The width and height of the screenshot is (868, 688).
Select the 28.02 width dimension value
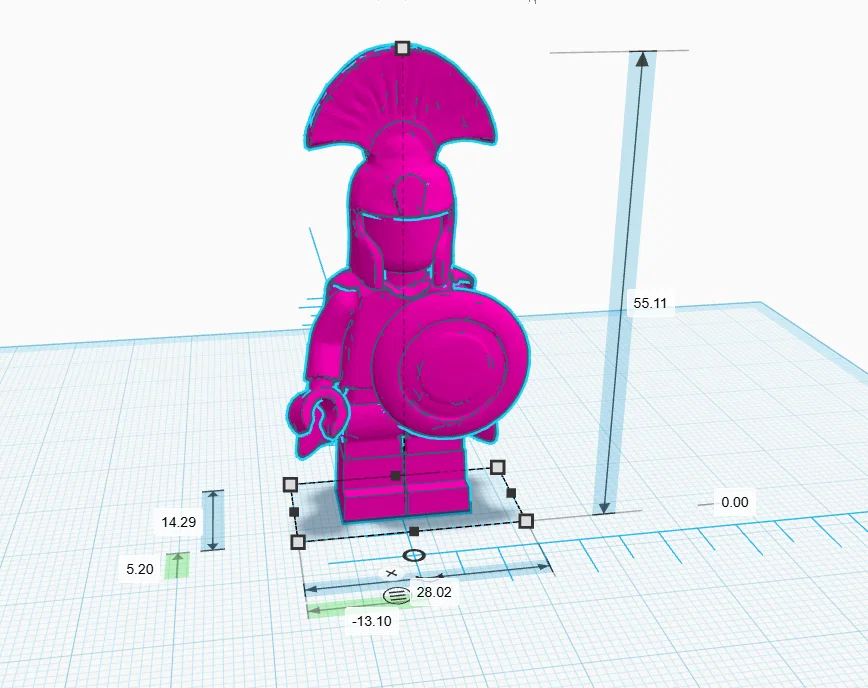coord(433,592)
